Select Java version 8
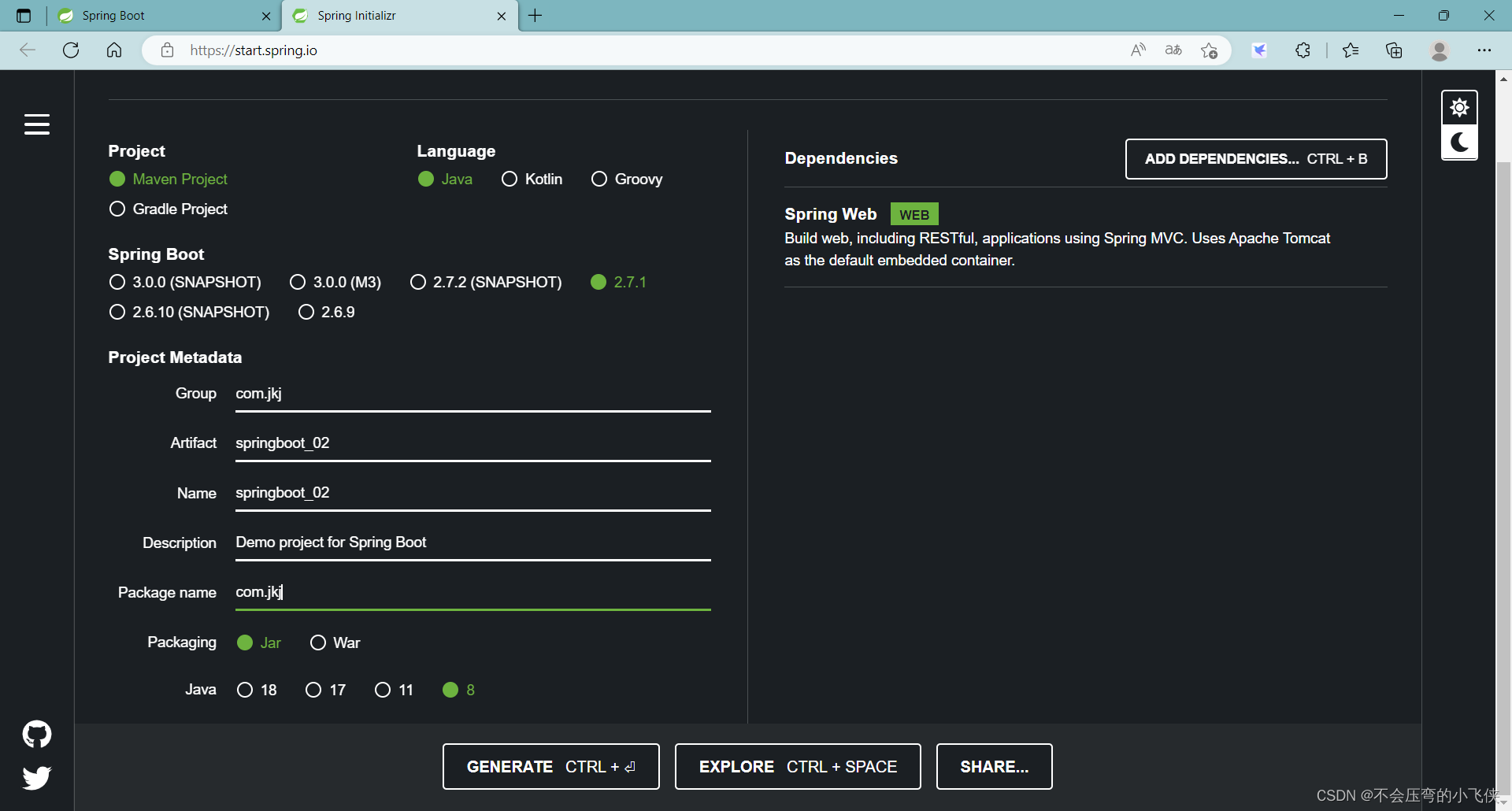Screen dimensions: 1512x811 458,691
